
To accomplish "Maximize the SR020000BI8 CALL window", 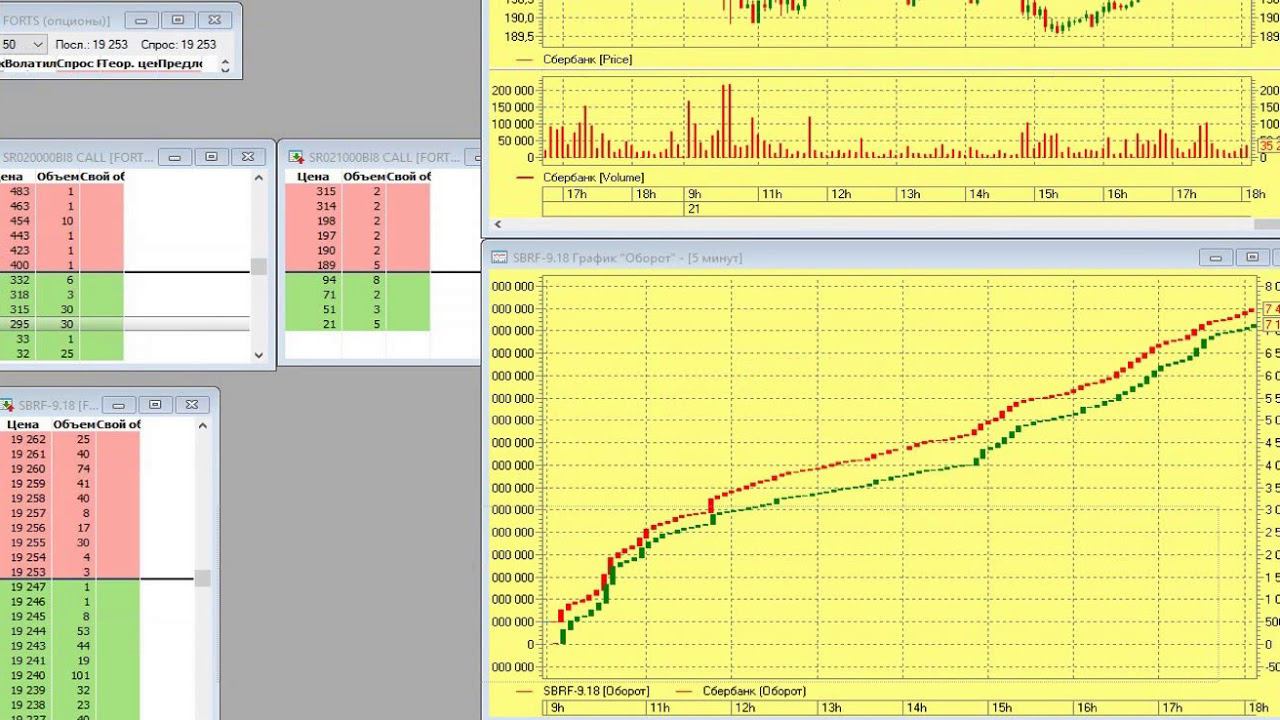I will tap(211, 157).
